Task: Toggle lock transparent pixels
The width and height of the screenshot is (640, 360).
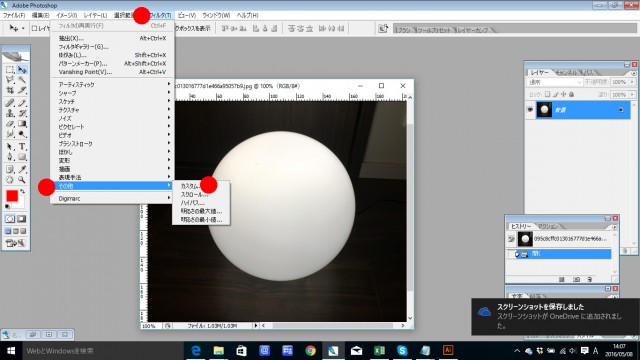Action: click(547, 94)
